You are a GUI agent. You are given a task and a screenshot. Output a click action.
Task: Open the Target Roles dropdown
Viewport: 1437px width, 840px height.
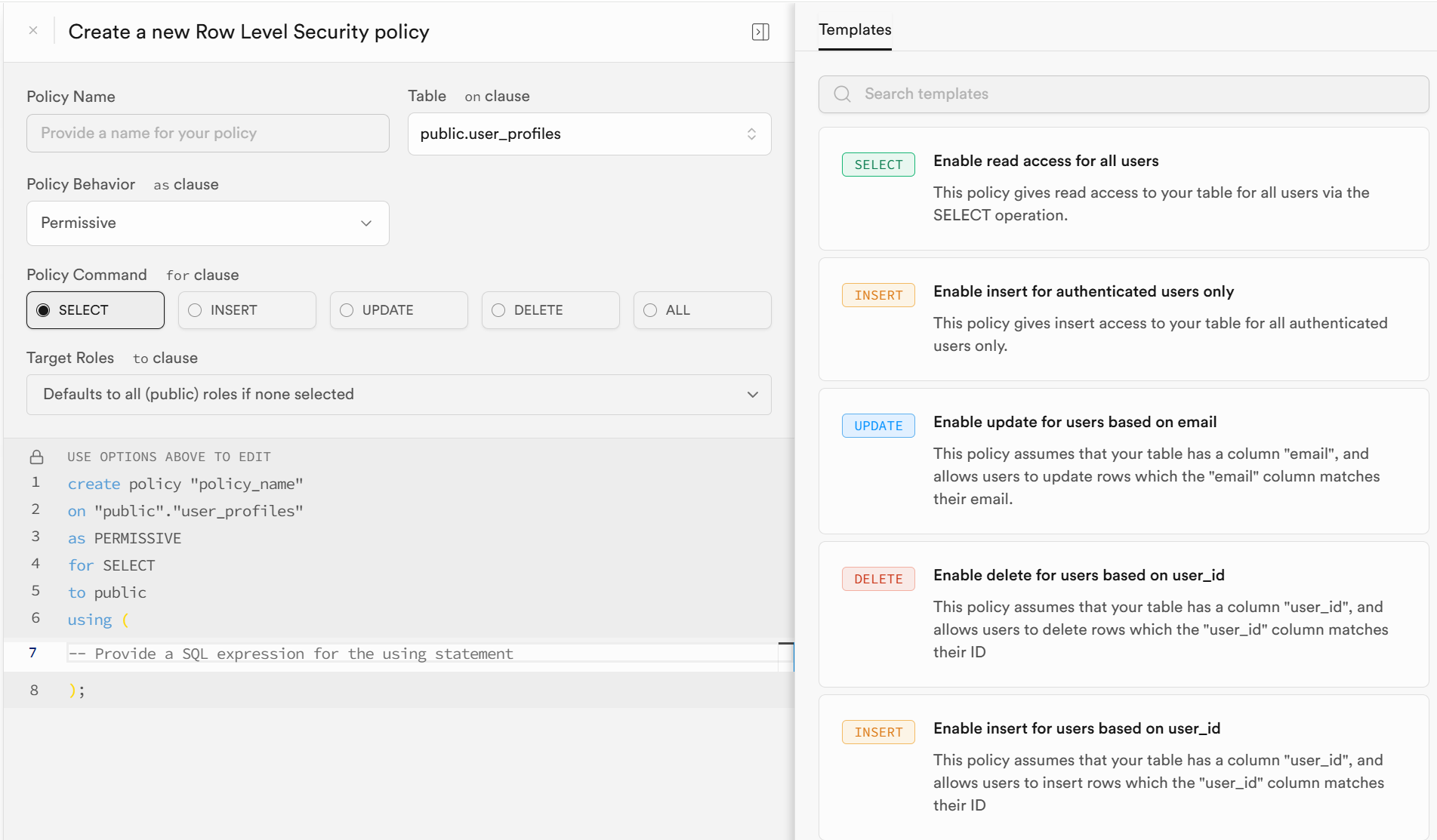coord(399,395)
